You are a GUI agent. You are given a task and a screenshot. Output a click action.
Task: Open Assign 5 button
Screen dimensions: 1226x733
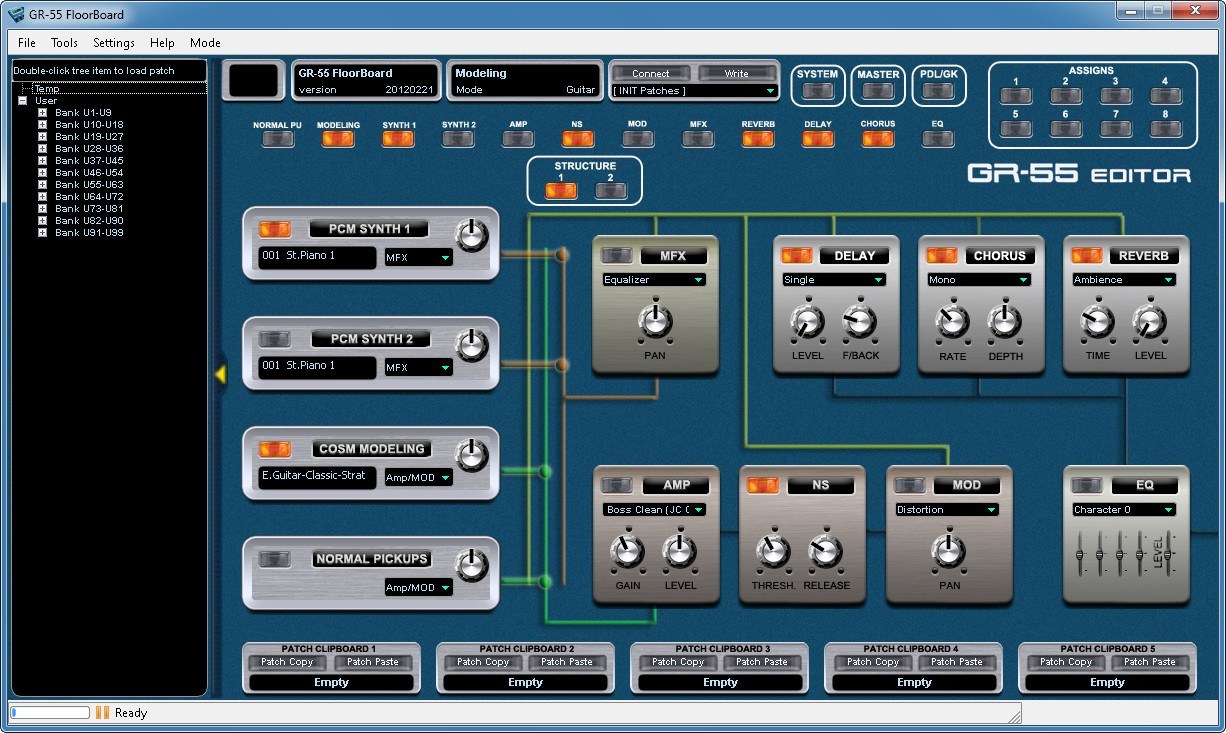tap(1016, 129)
